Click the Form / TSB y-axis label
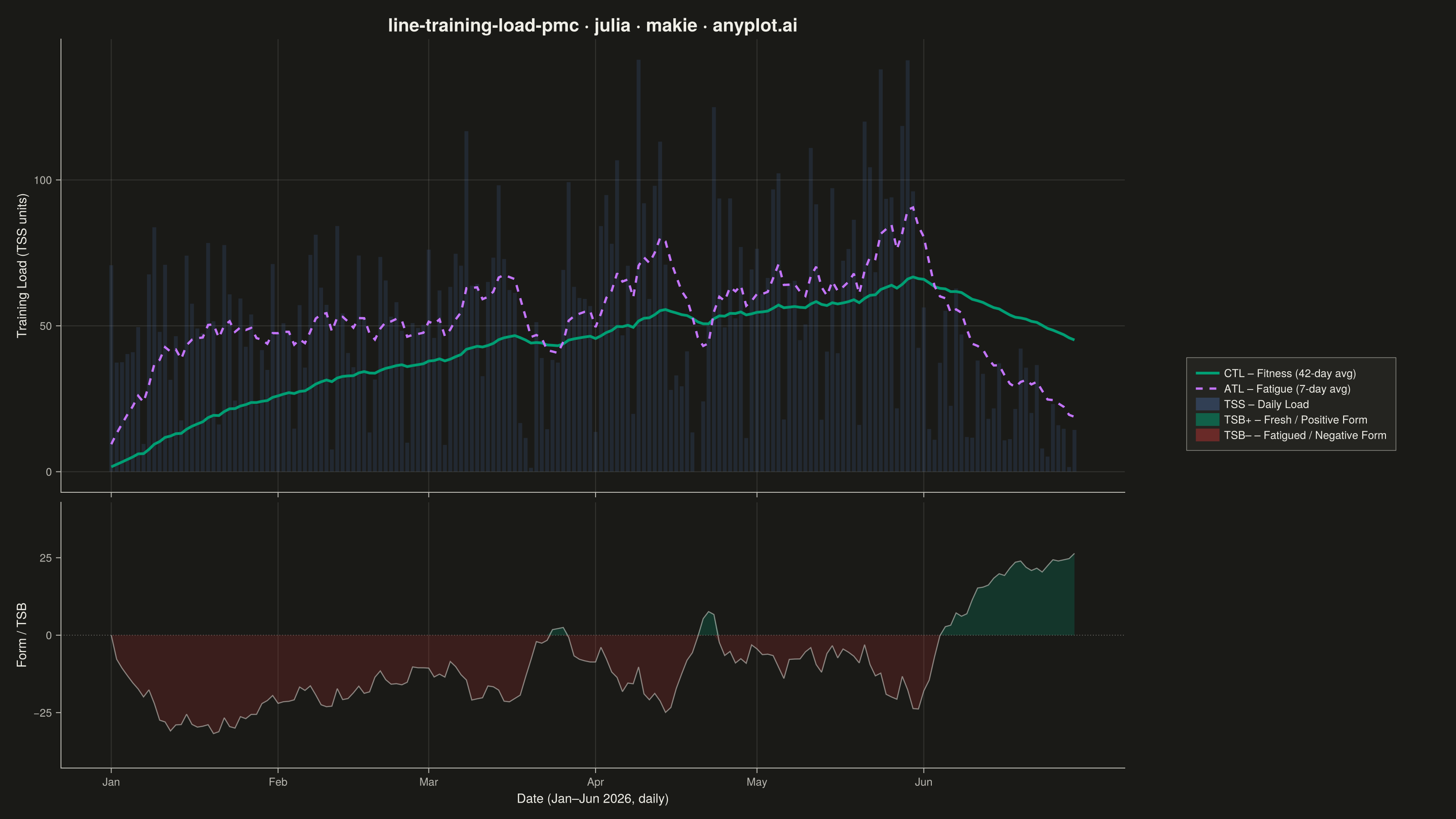1456x819 pixels. click(22, 635)
